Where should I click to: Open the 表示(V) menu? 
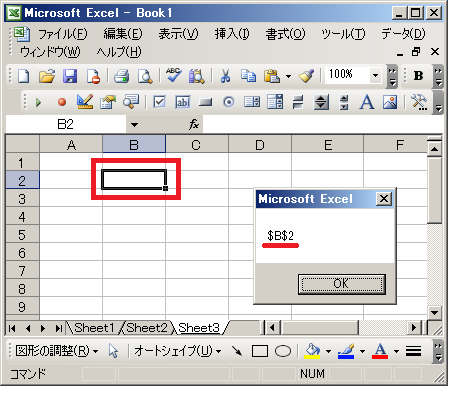click(x=178, y=34)
